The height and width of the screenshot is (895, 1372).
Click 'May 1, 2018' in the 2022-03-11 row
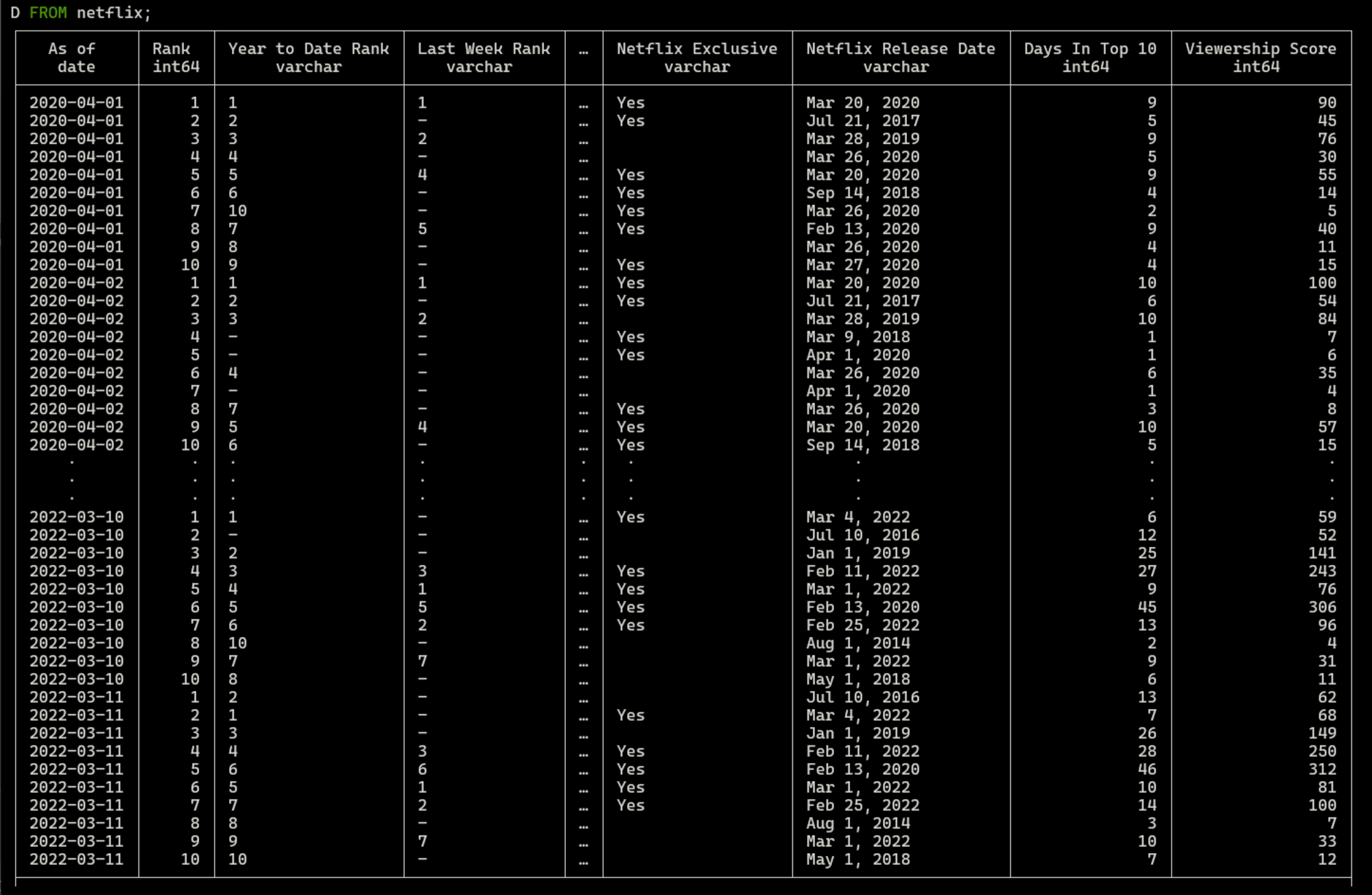858,859
